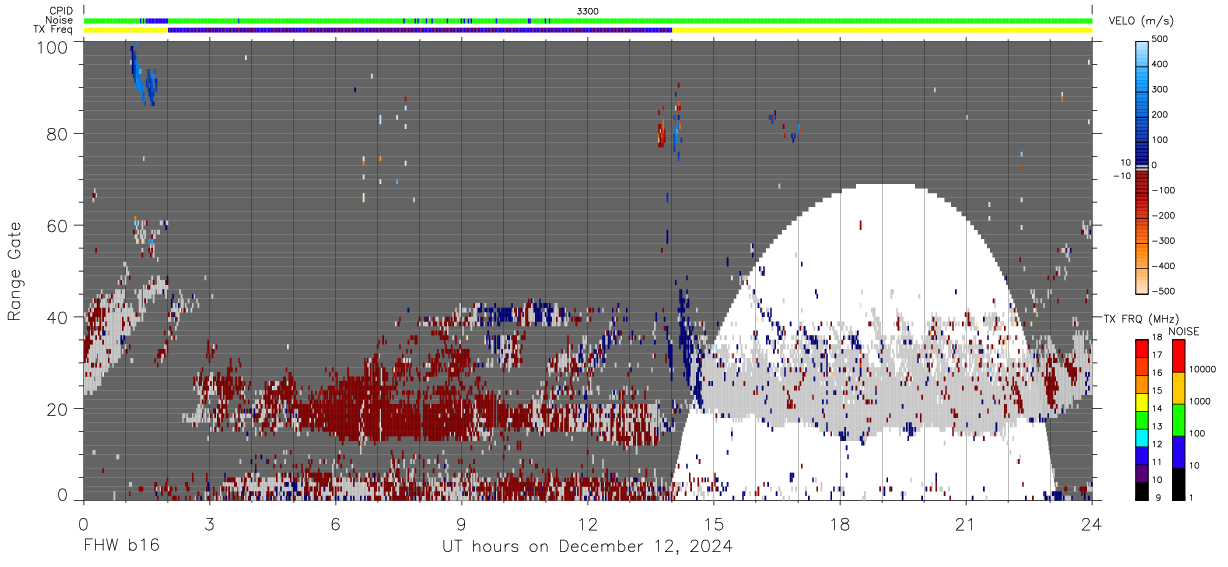Click the red swatch in NOISE legend
This screenshot has height=567, width=1228.
tap(1179, 356)
